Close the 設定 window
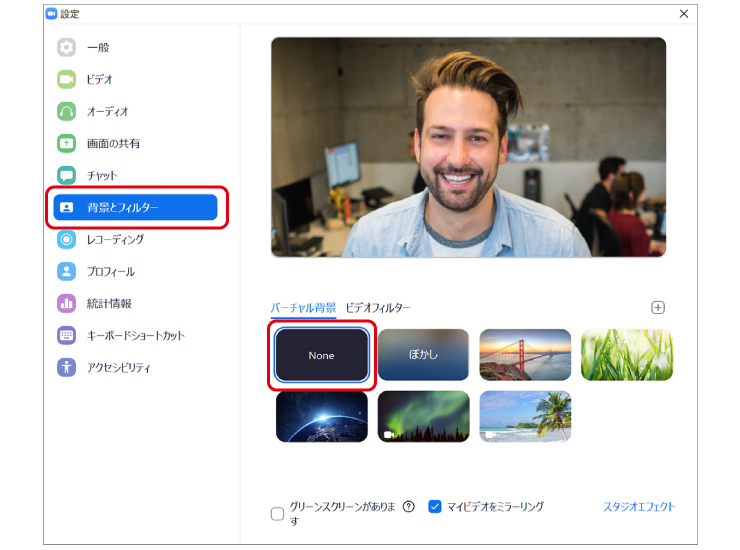The image size is (740, 550). (684, 14)
